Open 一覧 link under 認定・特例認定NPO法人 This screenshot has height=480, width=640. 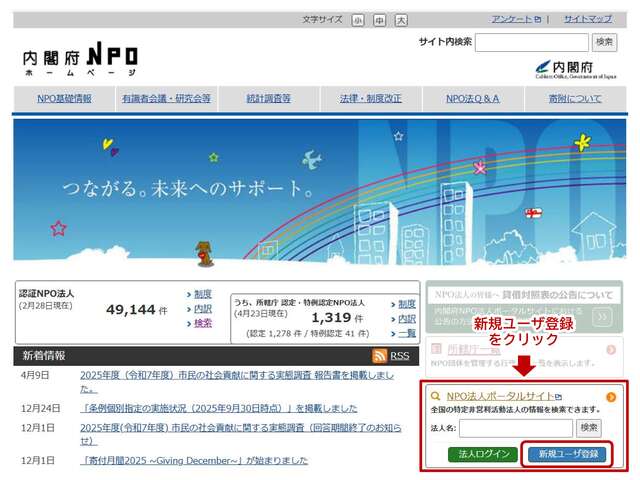click(407, 333)
